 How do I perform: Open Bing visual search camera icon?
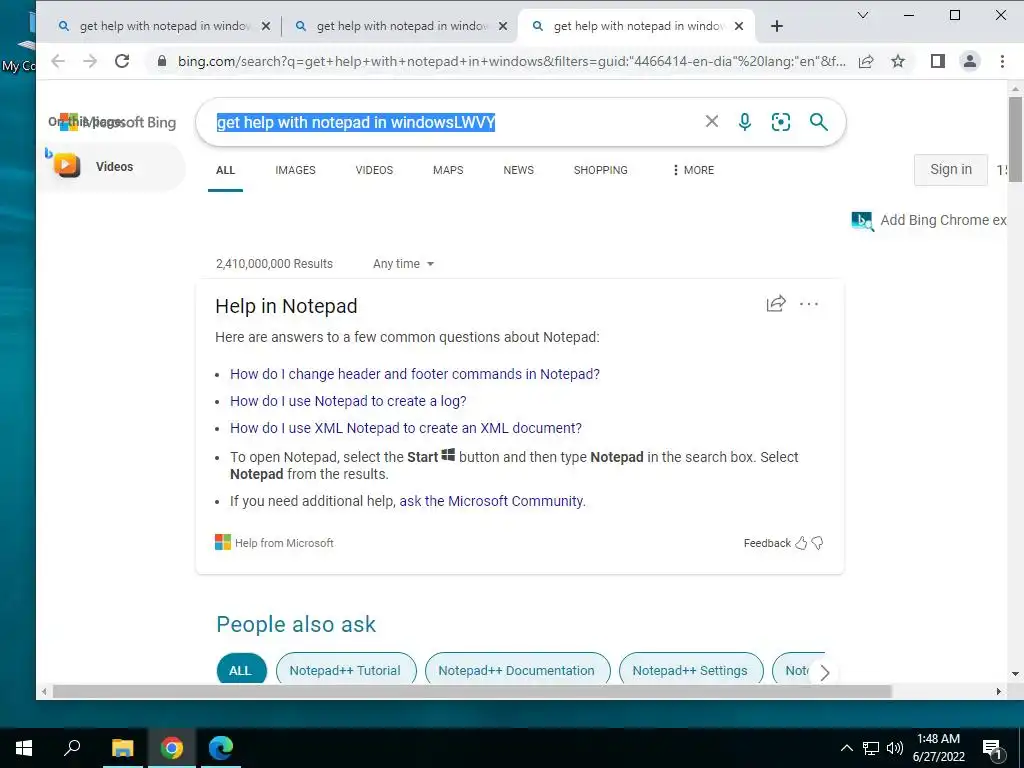(780, 121)
